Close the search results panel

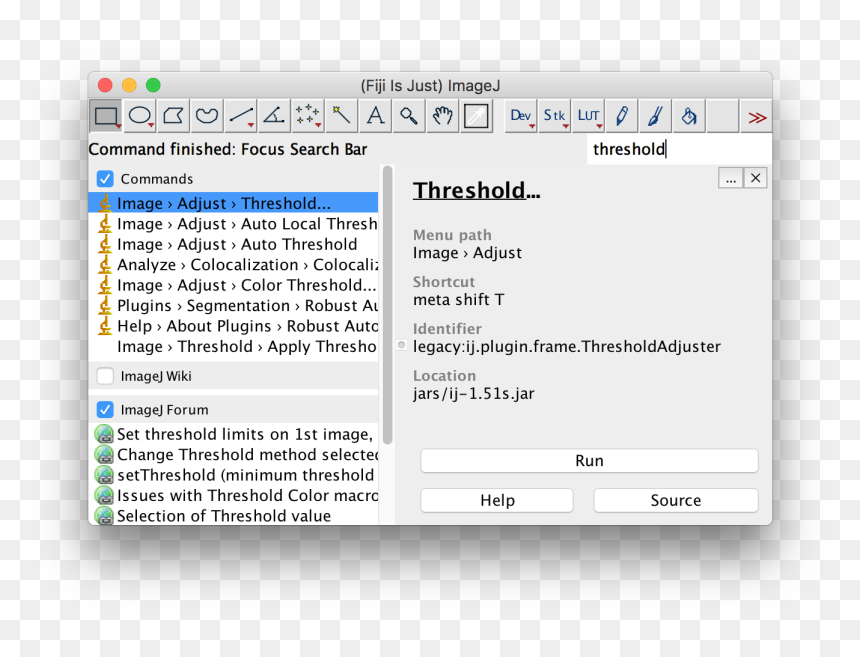click(755, 178)
